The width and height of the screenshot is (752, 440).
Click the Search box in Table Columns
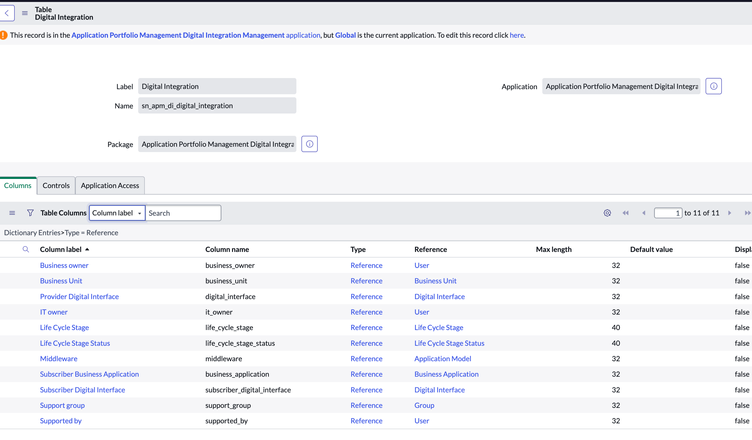click(183, 213)
